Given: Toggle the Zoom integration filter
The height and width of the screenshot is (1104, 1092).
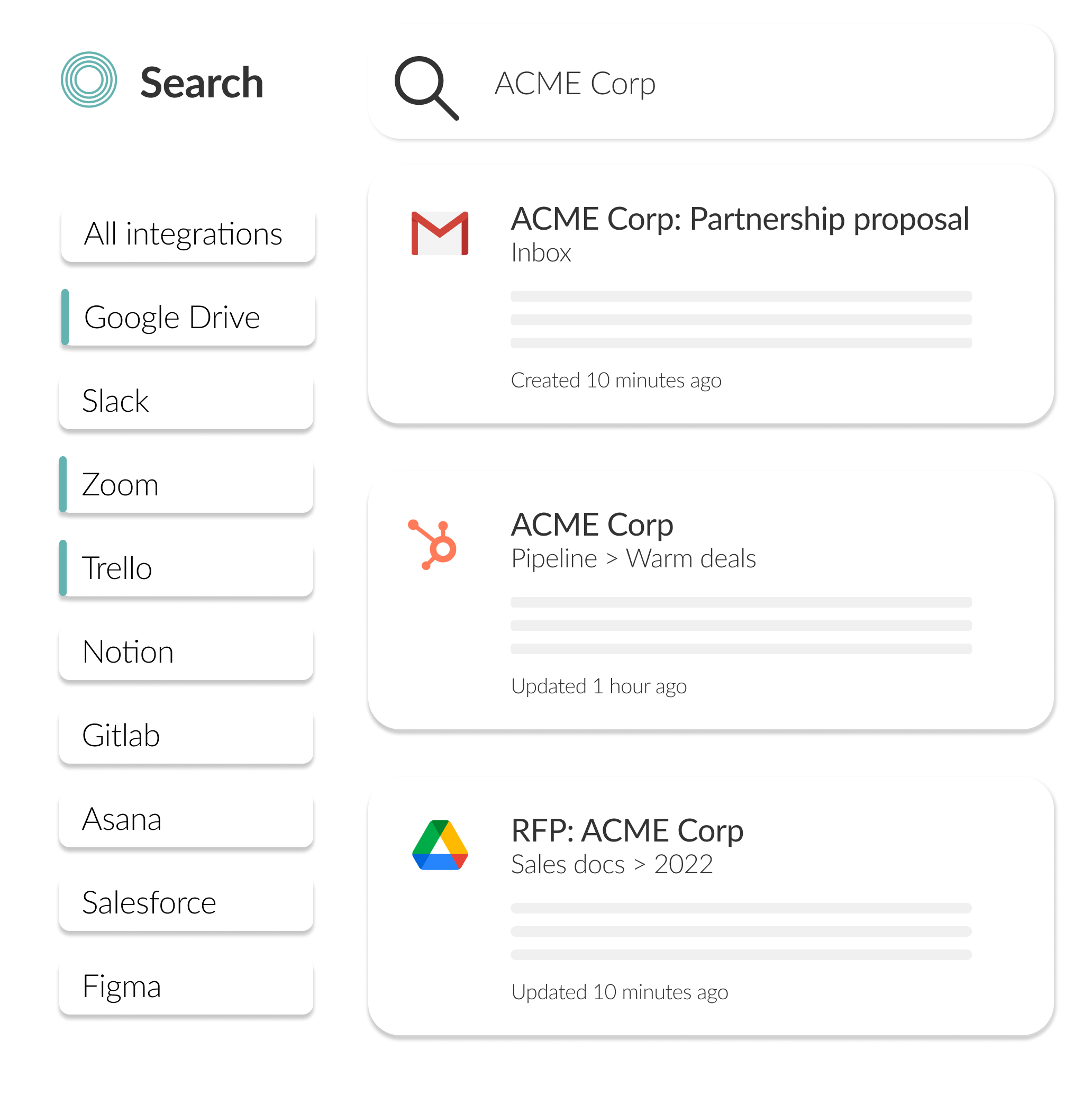Looking at the screenshot, I should point(186,485).
